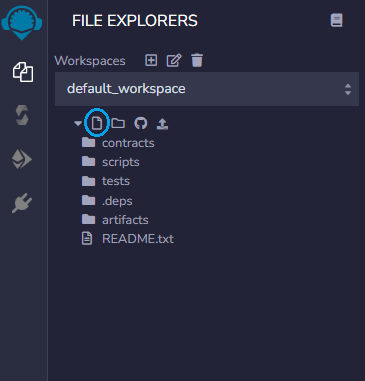Publish files to GitHub gist icon
The image size is (365, 381).
pos(141,123)
